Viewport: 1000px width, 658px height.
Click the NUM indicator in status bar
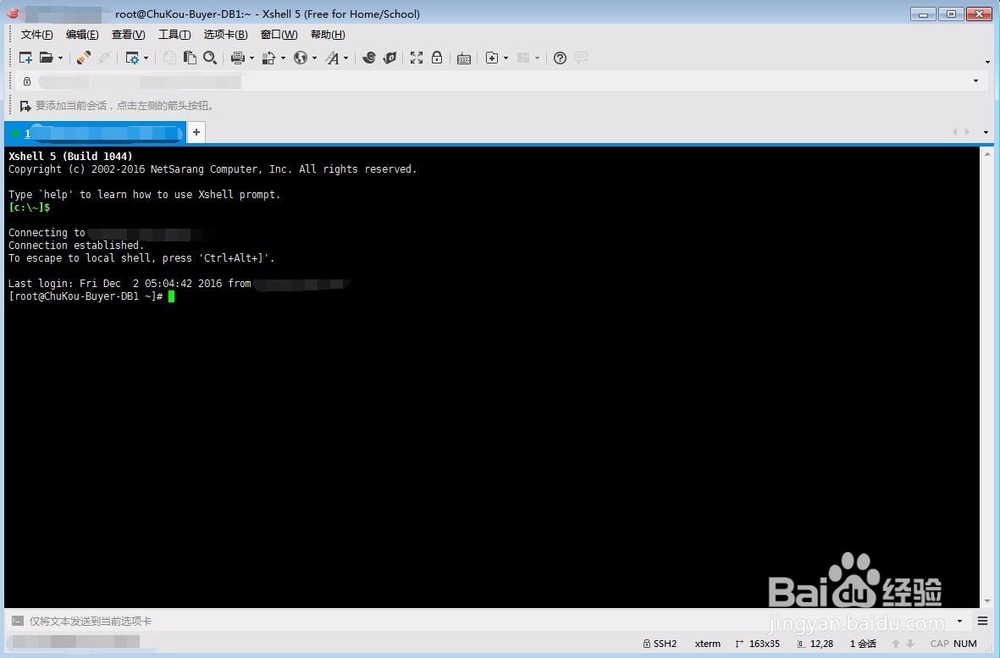965,643
